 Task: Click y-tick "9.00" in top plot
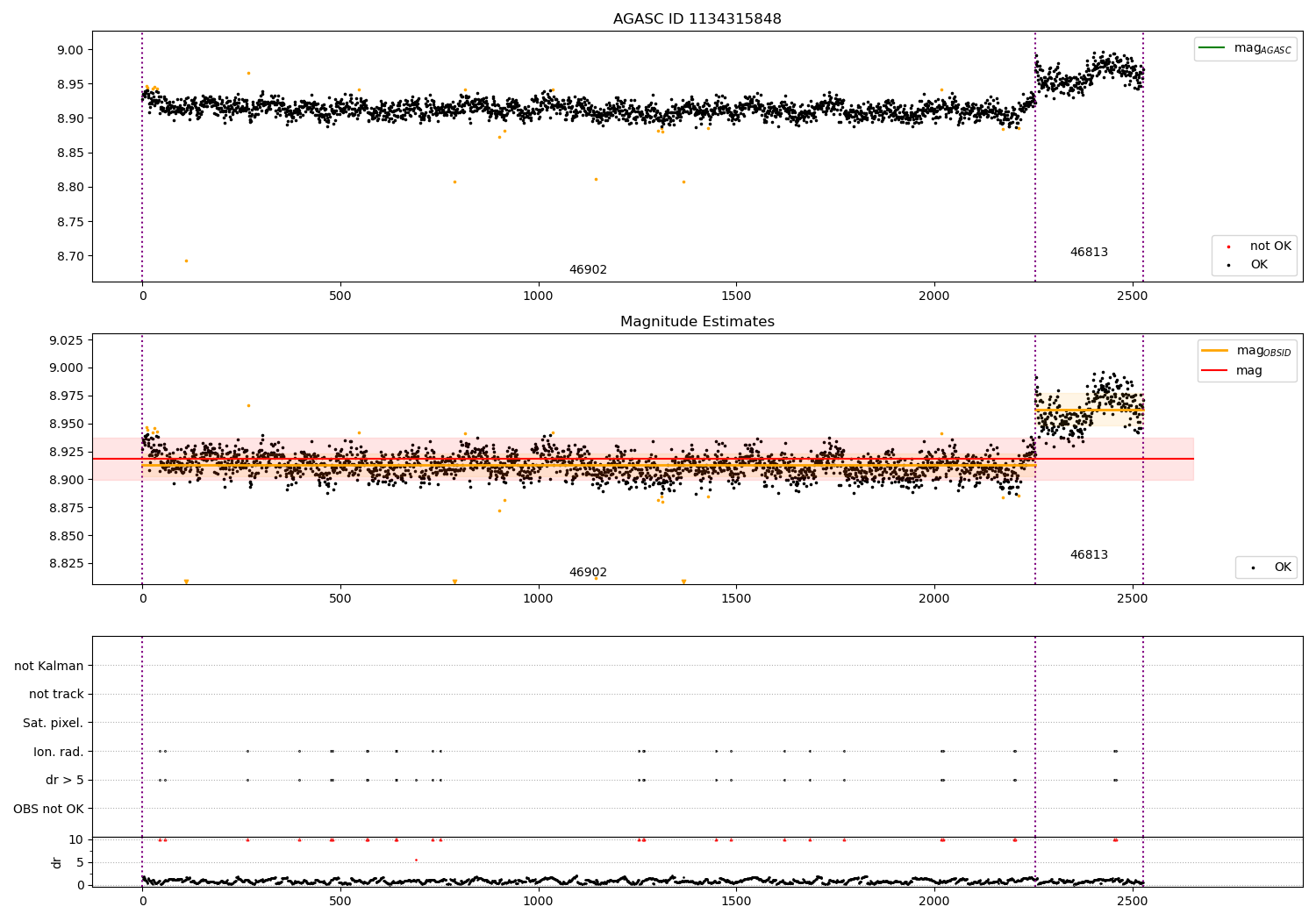pyautogui.click(x=68, y=50)
